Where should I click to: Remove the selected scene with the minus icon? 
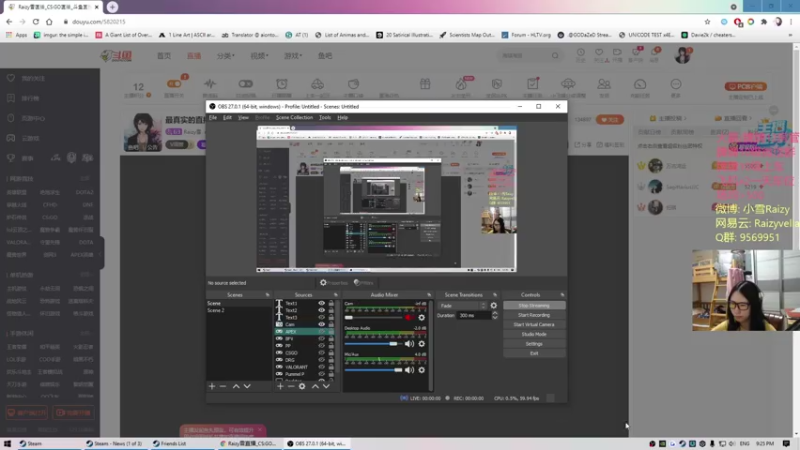[x=223, y=386]
